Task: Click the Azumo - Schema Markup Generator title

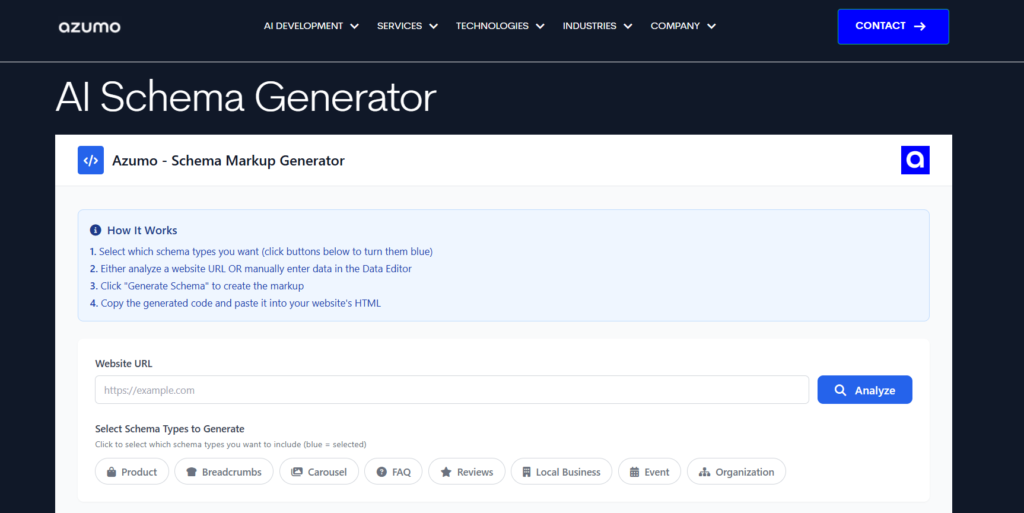Action: point(228,161)
